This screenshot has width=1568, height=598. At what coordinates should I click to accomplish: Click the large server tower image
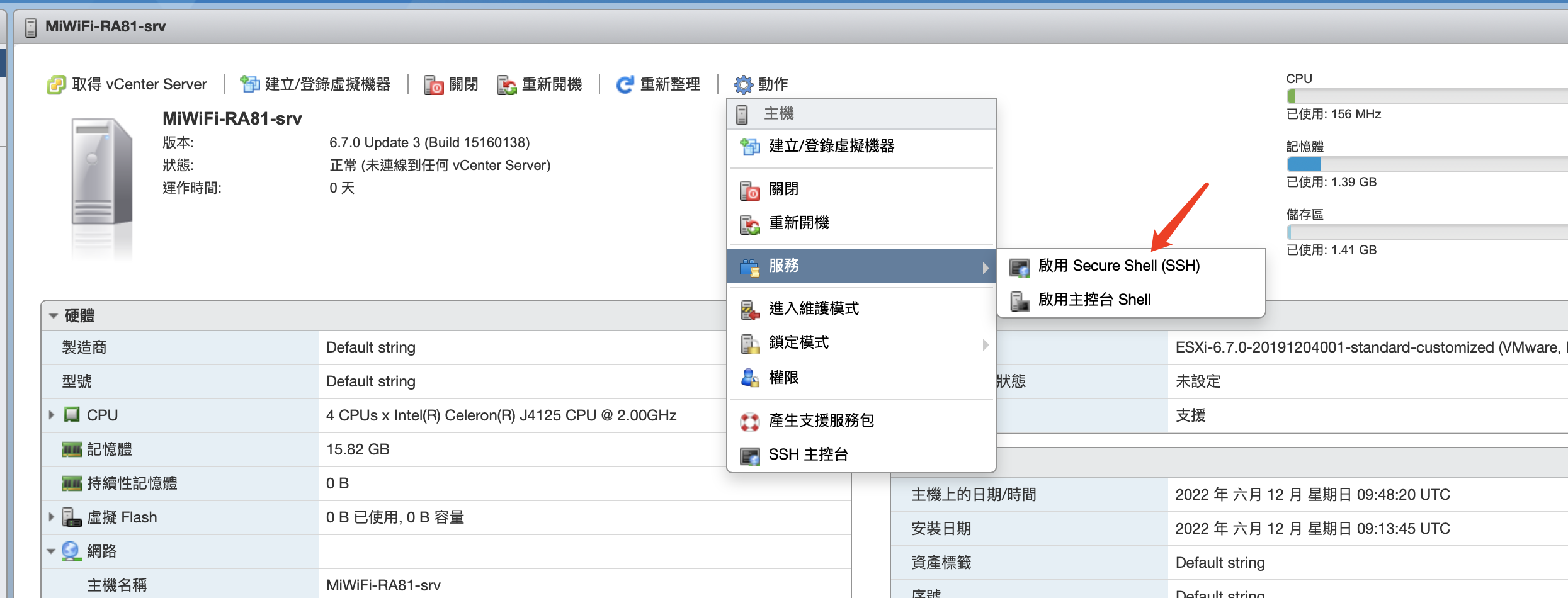pos(101,171)
